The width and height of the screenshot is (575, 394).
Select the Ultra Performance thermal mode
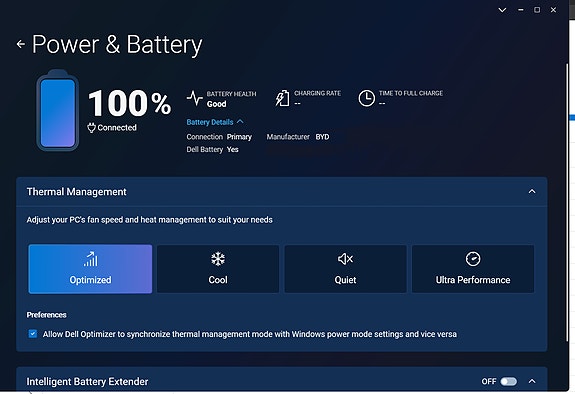tap(473, 269)
